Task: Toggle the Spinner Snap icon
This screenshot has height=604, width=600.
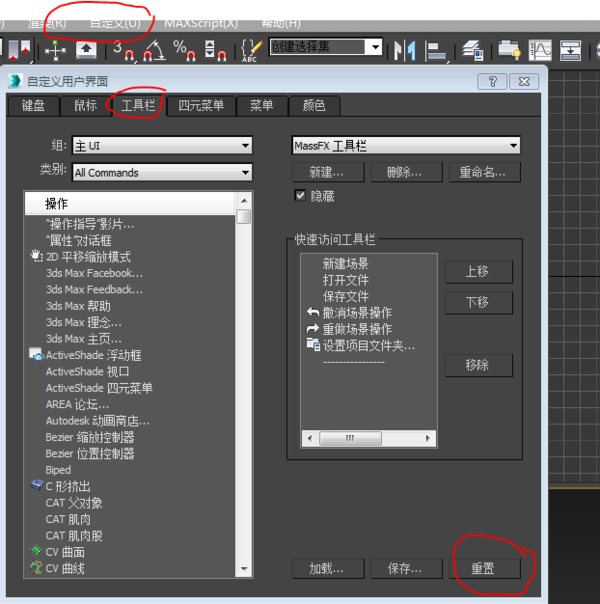Action: coord(216,50)
